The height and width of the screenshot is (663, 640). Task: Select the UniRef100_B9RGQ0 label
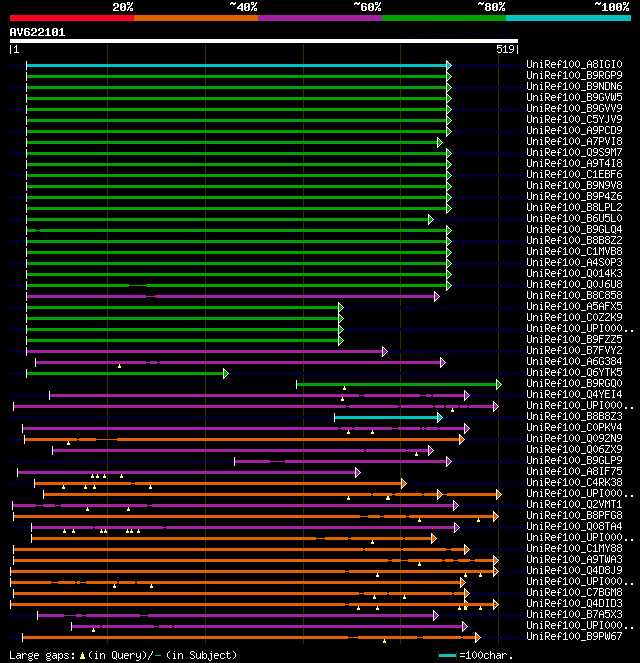574,383
